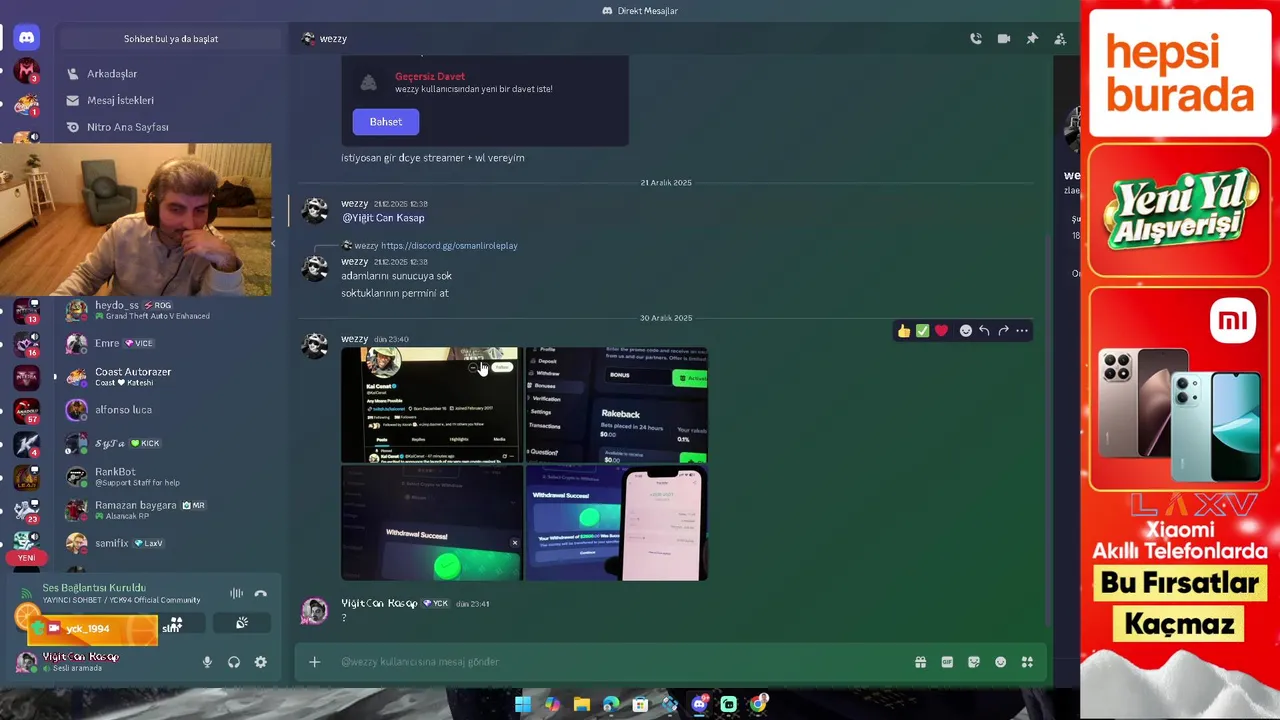Open DM with heydo_ss
This screenshot has width=1280, height=720.
pyautogui.click(x=170, y=310)
